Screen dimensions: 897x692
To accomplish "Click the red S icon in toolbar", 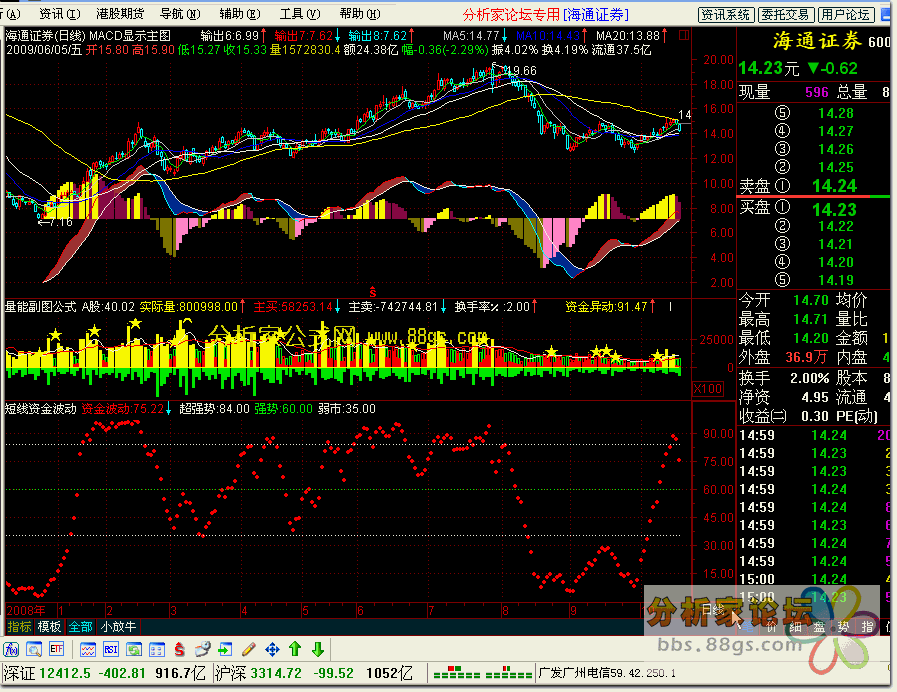I will coord(179,650).
